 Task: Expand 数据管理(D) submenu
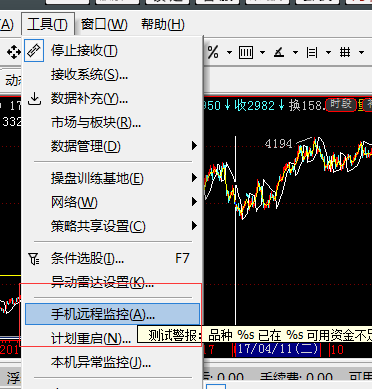point(112,146)
